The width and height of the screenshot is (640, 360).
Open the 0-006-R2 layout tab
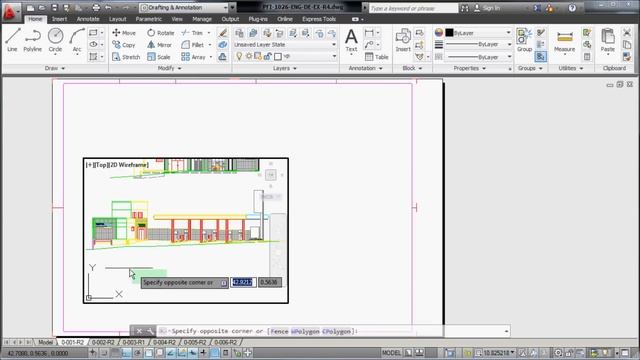[225, 342]
